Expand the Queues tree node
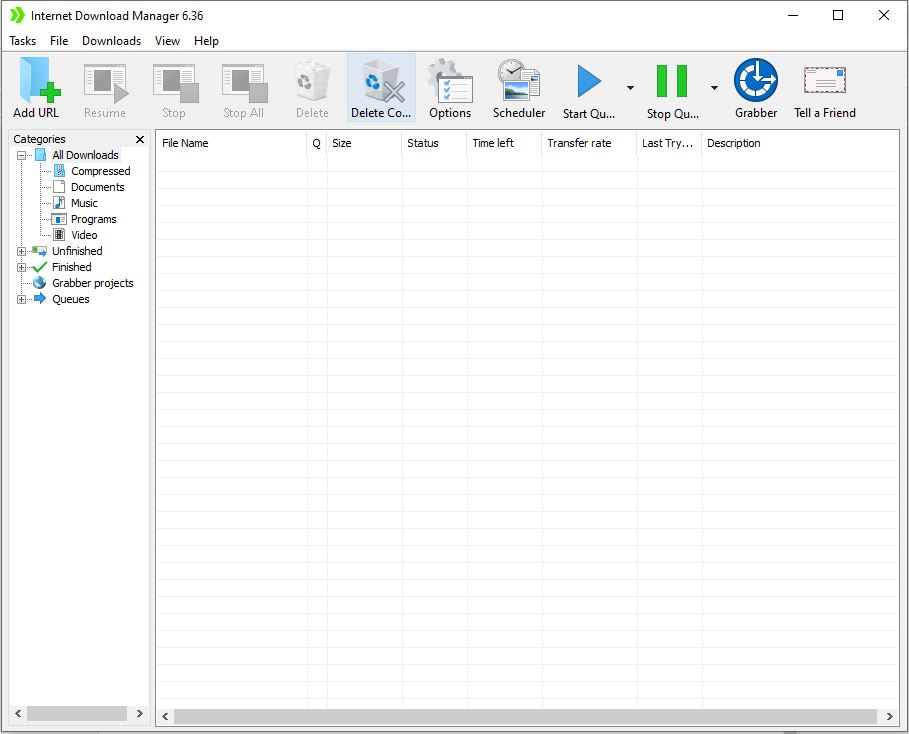 pos(21,300)
